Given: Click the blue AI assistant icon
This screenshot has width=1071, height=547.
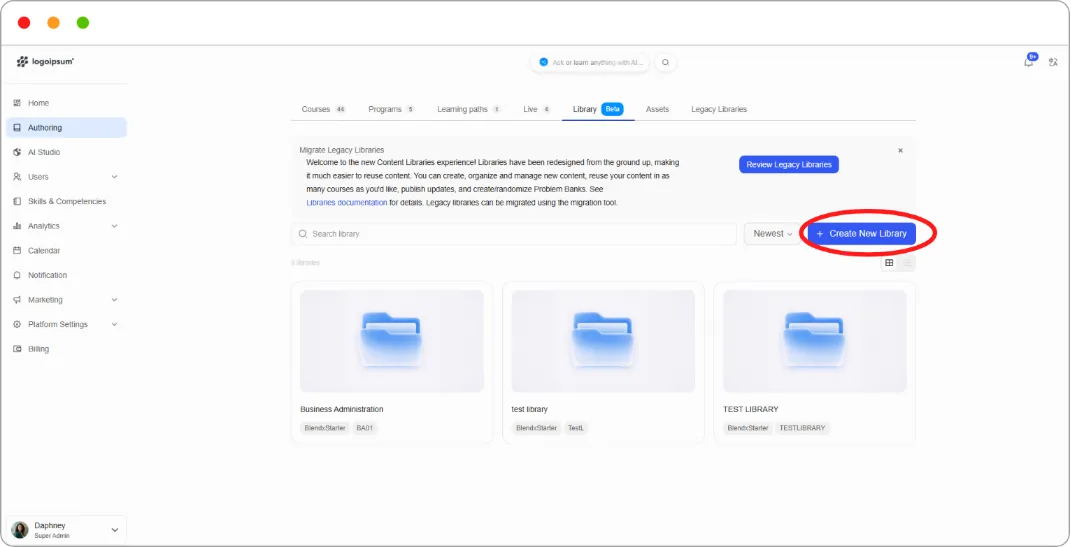Looking at the screenshot, I should pyautogui.click(x=544, y=62).
